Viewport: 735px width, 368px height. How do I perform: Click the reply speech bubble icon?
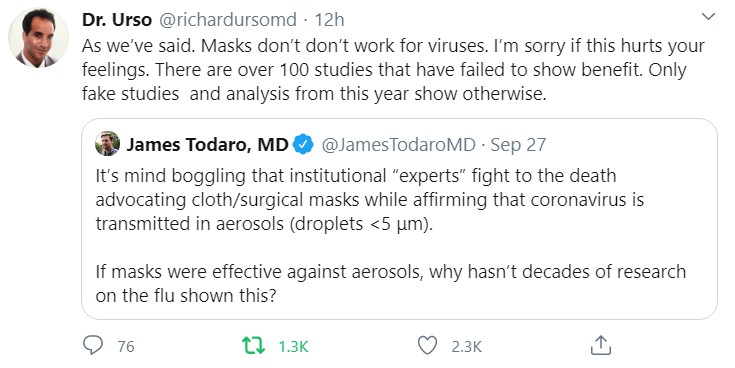(x=93, y=345)
